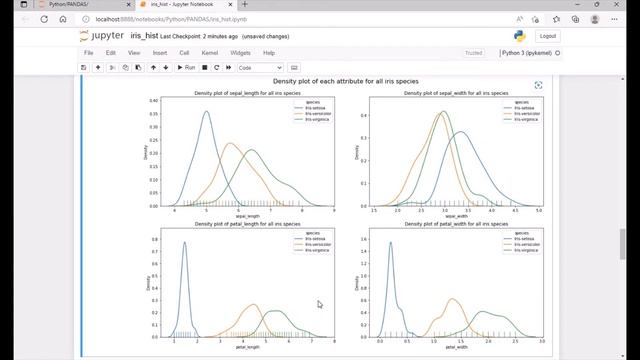Restart kernel and run all cells icon

[x=229, y=68]
